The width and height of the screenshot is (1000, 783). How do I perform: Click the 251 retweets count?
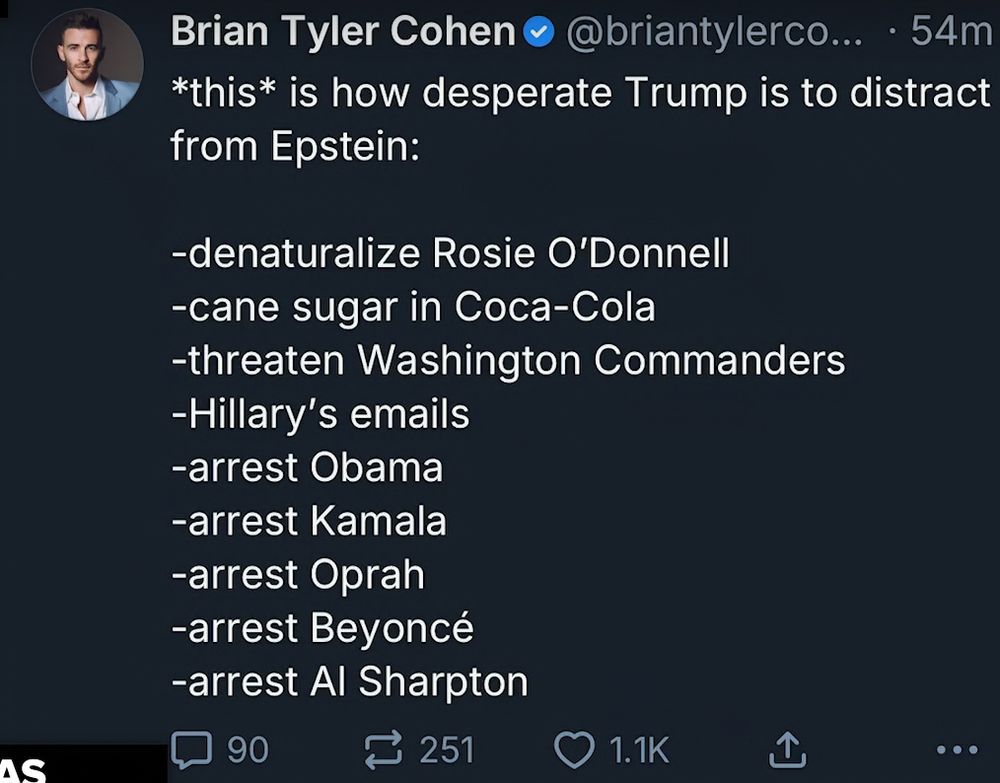(x=446, y=749)
